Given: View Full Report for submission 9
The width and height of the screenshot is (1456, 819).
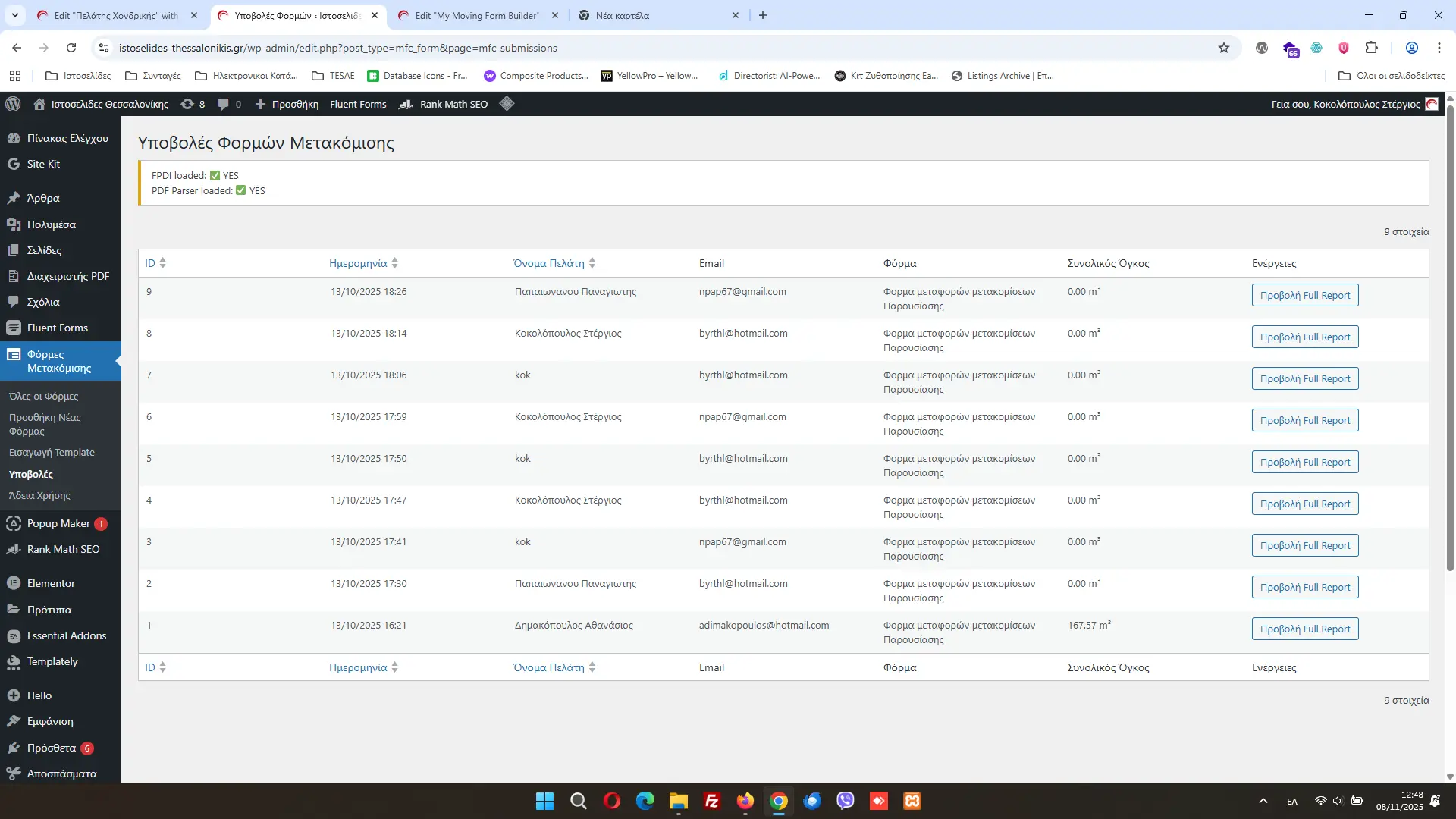Looking at the screenshot, I should (x=1304, y=295).
